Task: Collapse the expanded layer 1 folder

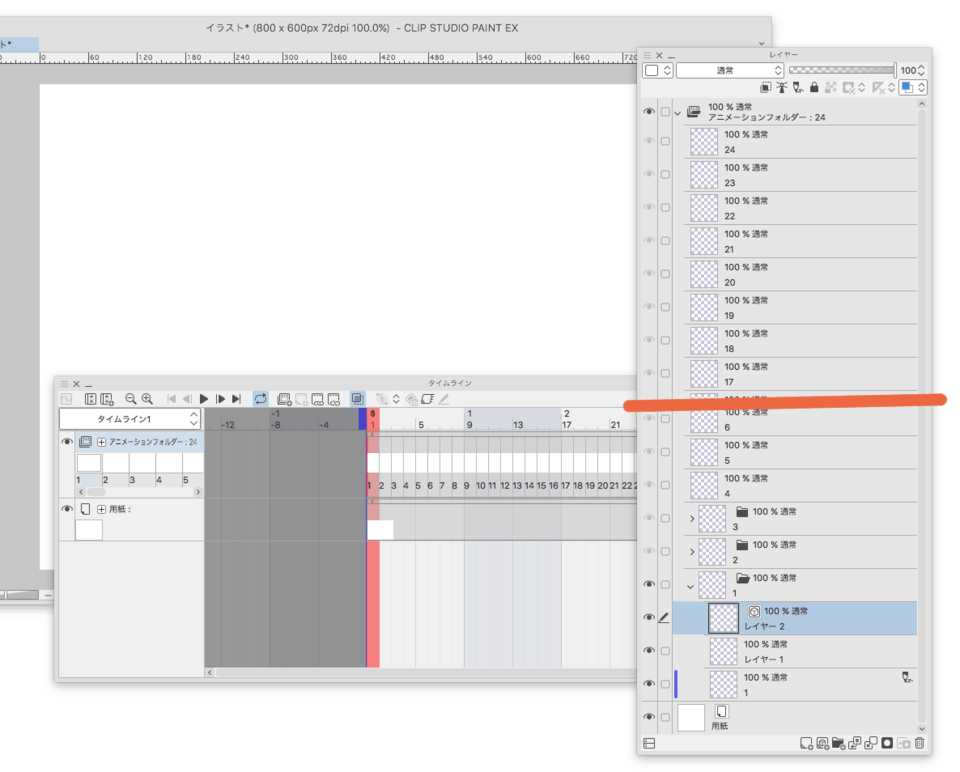Action: [689, 585]
